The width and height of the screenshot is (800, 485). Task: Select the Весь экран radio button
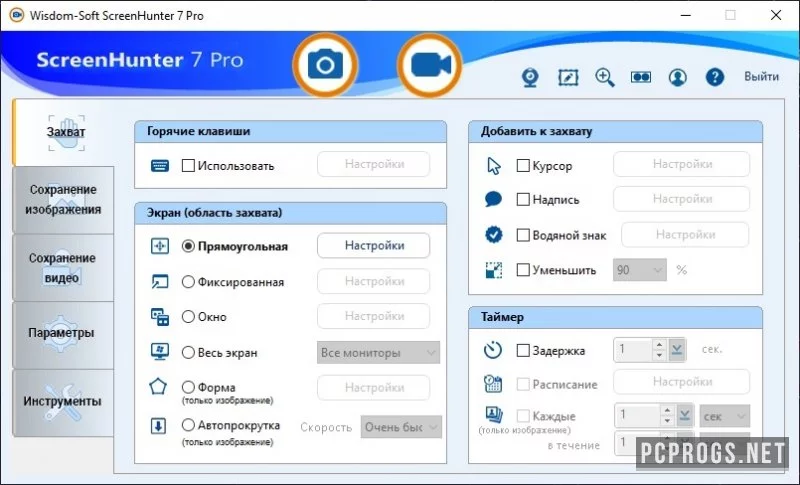188,352
